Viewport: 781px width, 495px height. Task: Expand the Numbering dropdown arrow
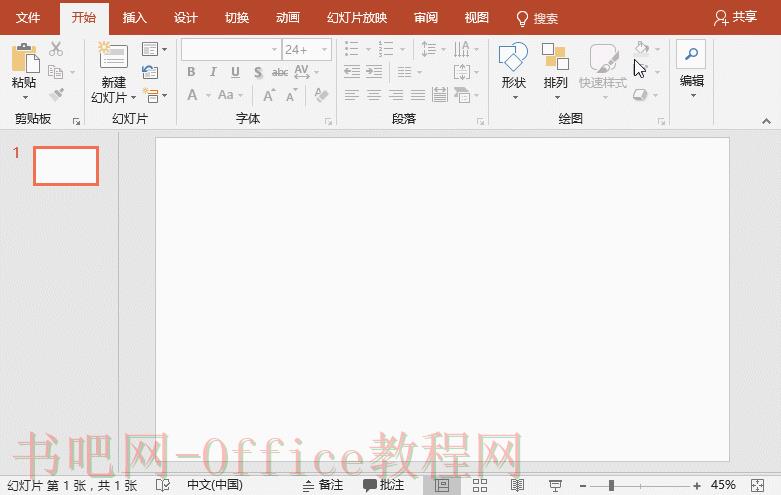point(402,49)
